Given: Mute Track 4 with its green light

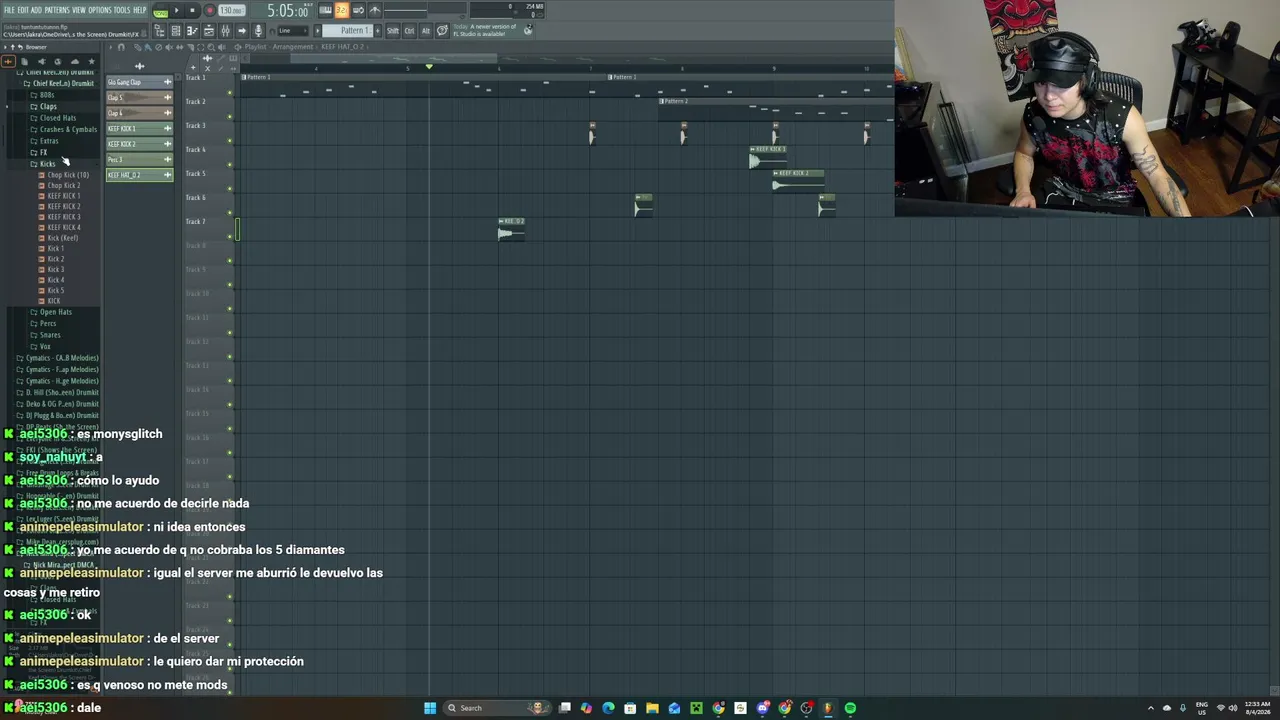Looking at the screenshot, I should 230,165.
